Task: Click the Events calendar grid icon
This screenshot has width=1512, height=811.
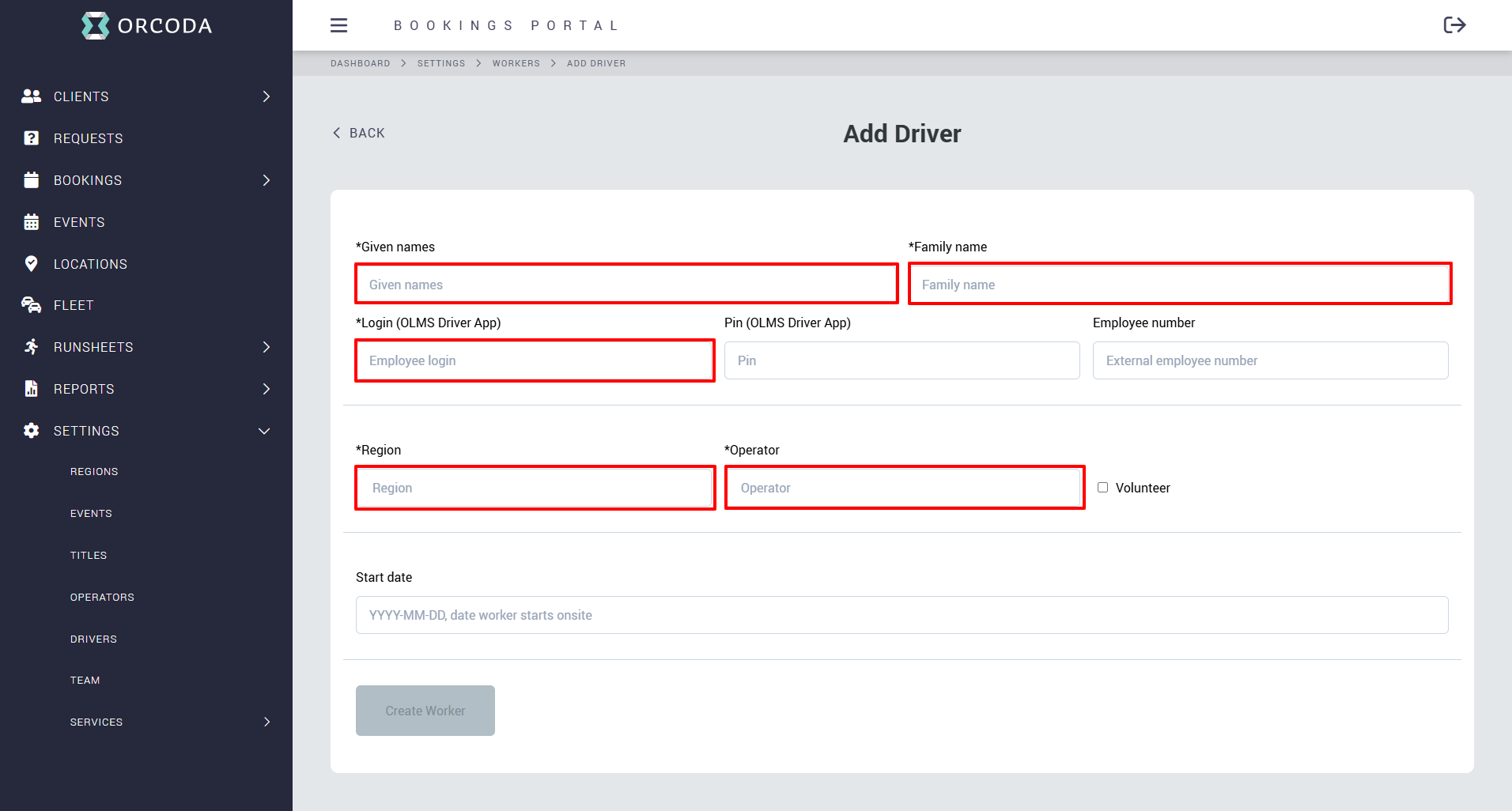Action: click(x=31, y=222)
